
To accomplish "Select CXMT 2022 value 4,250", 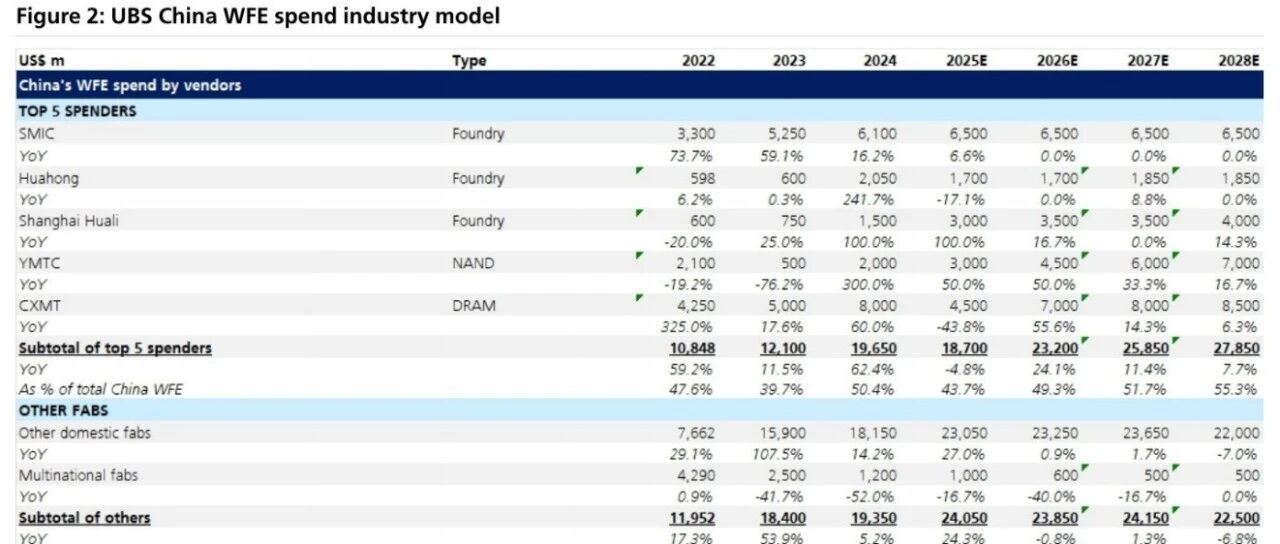I will tap(695, 306).
